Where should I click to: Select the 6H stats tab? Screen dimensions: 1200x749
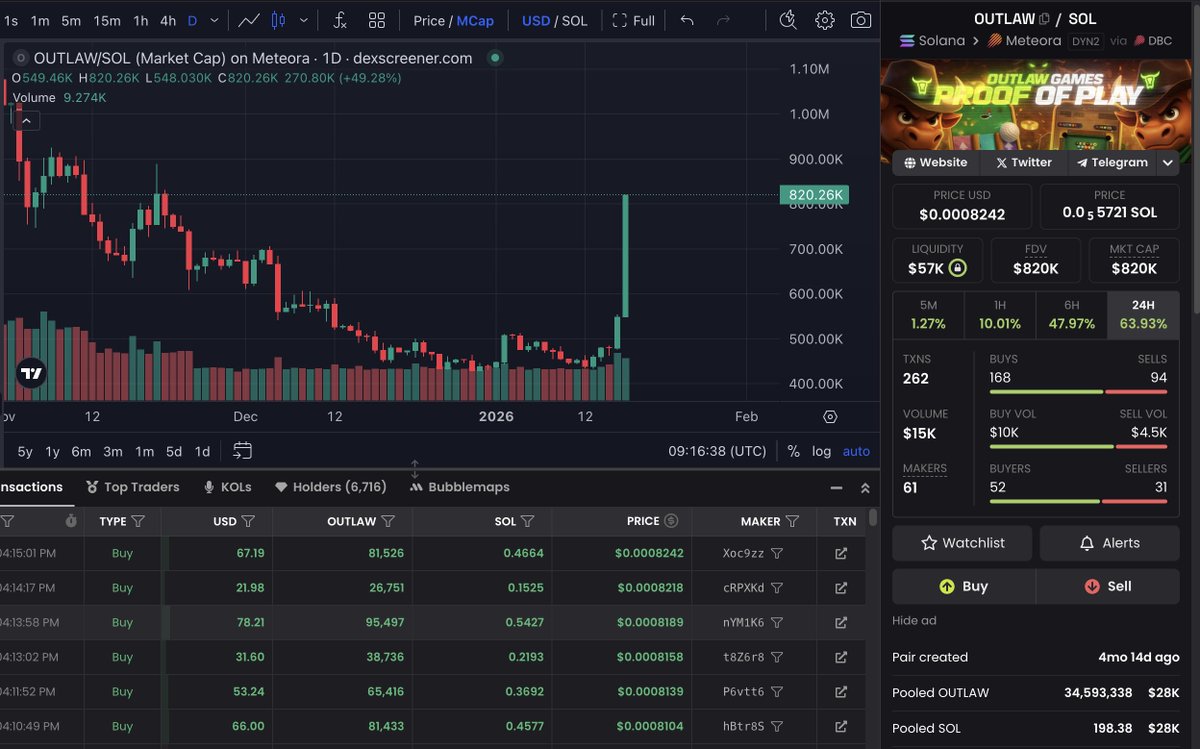pyautogui.click(x=1071, y=315)
